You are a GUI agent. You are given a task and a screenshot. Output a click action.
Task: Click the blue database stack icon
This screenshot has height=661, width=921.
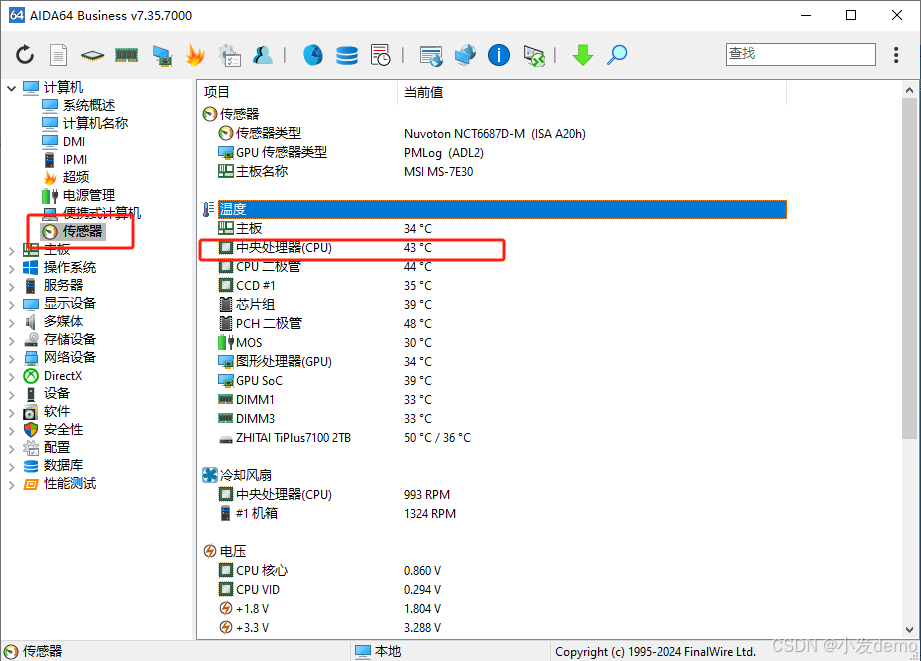pyautogui.click(x=347, y=55)
